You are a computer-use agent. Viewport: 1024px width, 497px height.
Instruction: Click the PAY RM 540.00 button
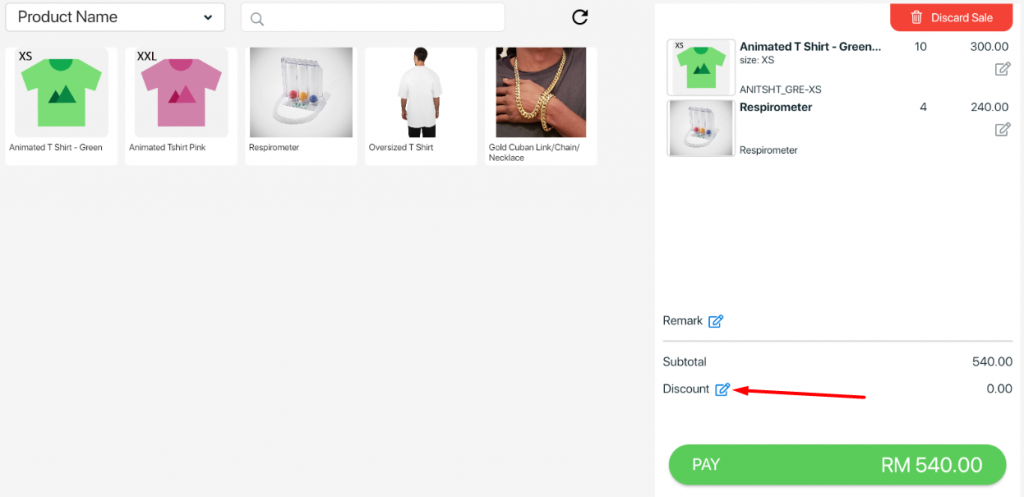click(837, 465)
